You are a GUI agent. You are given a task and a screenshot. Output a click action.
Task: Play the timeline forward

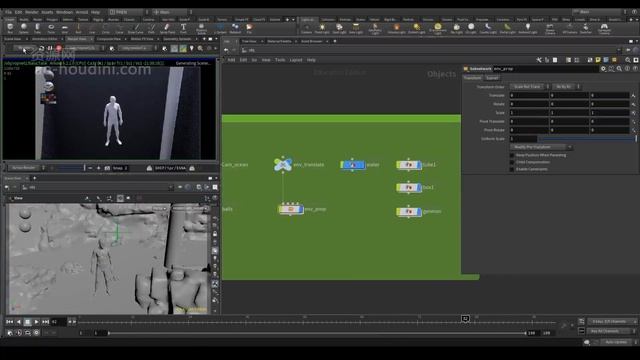[x=36, y=322]
